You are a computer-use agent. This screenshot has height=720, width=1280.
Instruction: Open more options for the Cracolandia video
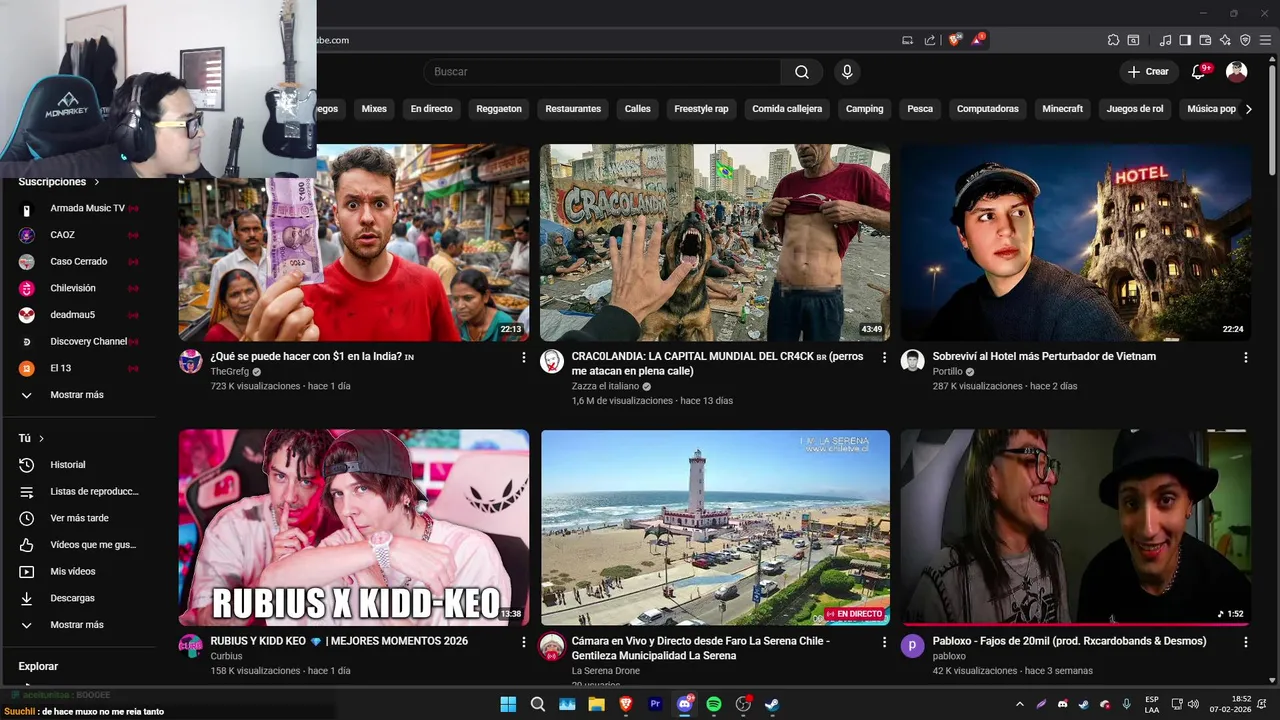(x=884, y=357)
